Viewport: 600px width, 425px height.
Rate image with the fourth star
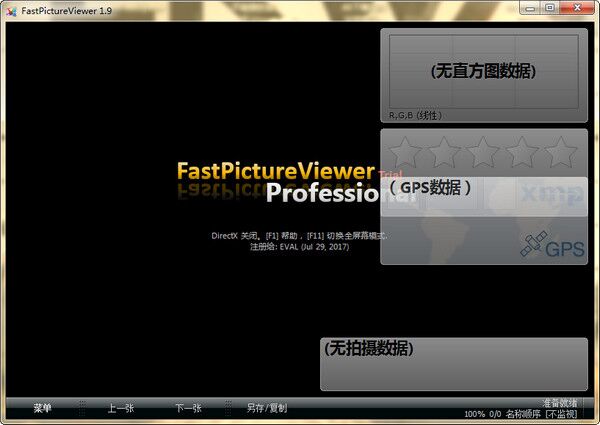[522, 153]
